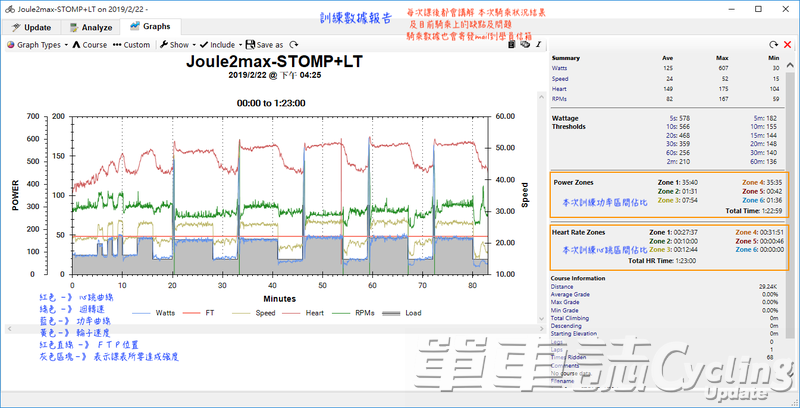Viewport: 800px width, 408px height.
Task: Click the Starting Elevation row
Action: click(665, 334)
